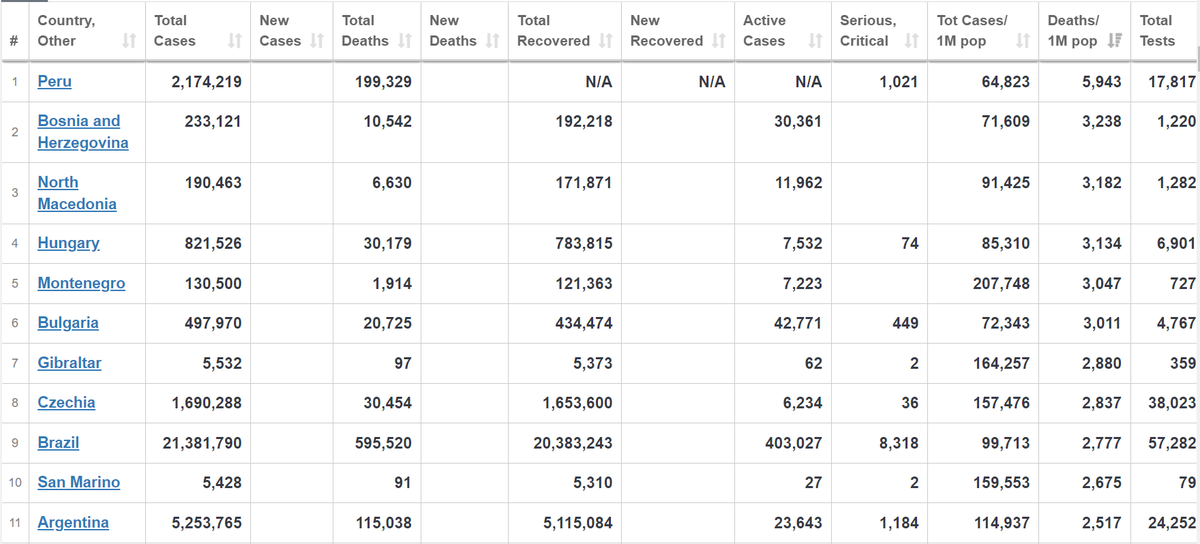Select Gibraltar total deaths 97
Image resolution: width=1200 pixels, height=544 pixels.
pos(402,363)
